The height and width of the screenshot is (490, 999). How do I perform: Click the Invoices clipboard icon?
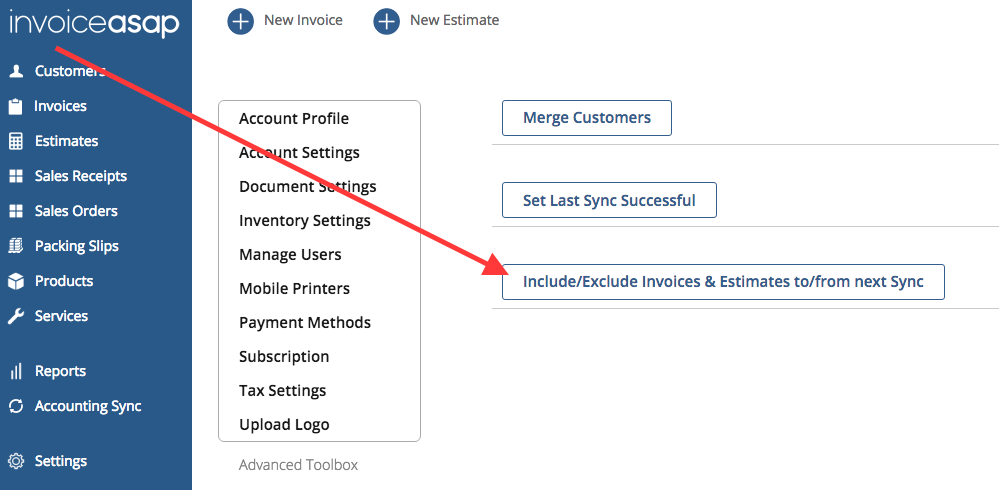[x=15, y=106]
